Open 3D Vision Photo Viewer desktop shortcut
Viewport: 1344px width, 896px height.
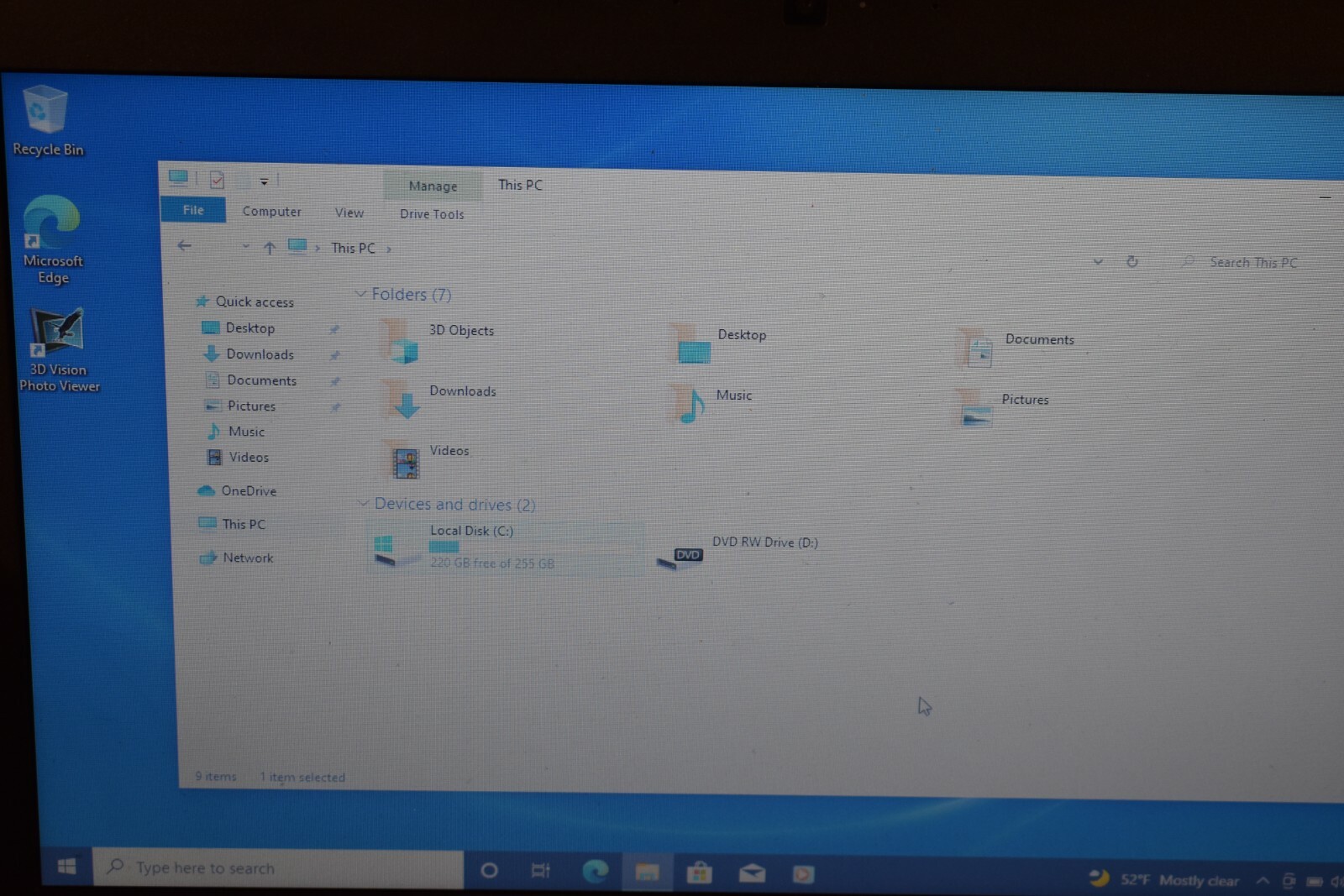pyautogui.click(x=59, y=349)
